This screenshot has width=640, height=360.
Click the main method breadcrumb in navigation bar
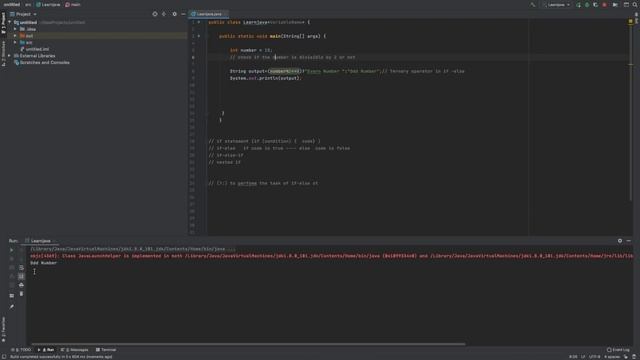click(73, 5)
